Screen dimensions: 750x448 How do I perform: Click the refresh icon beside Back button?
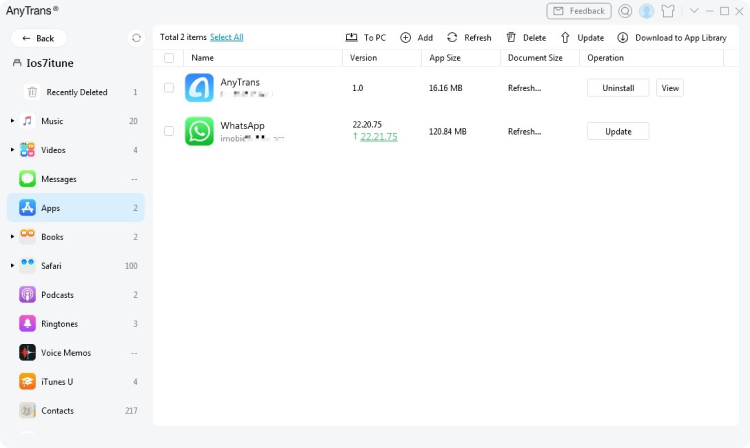point(136,38)
